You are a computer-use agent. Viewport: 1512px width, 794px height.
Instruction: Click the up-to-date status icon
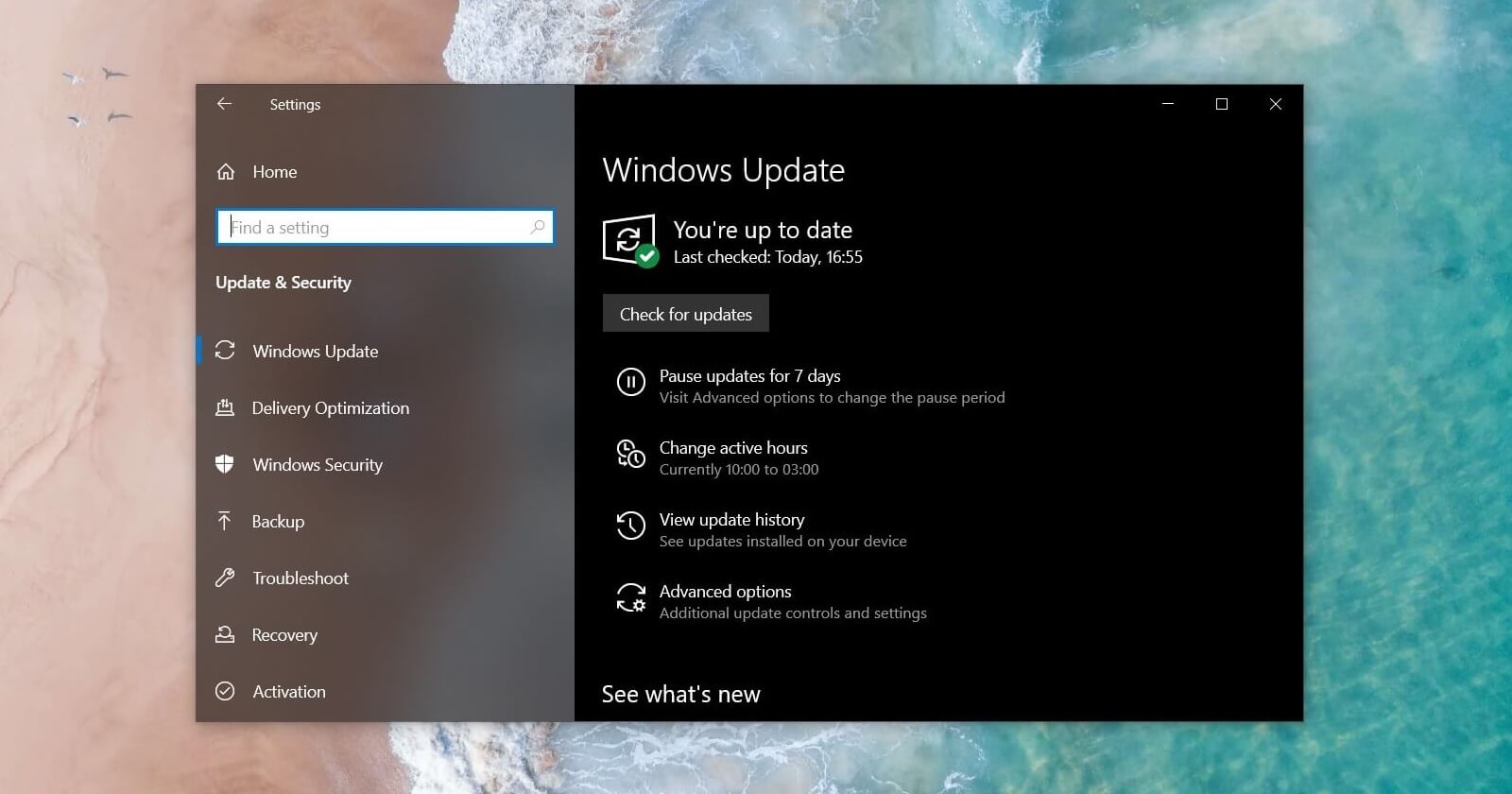(630, 241)
